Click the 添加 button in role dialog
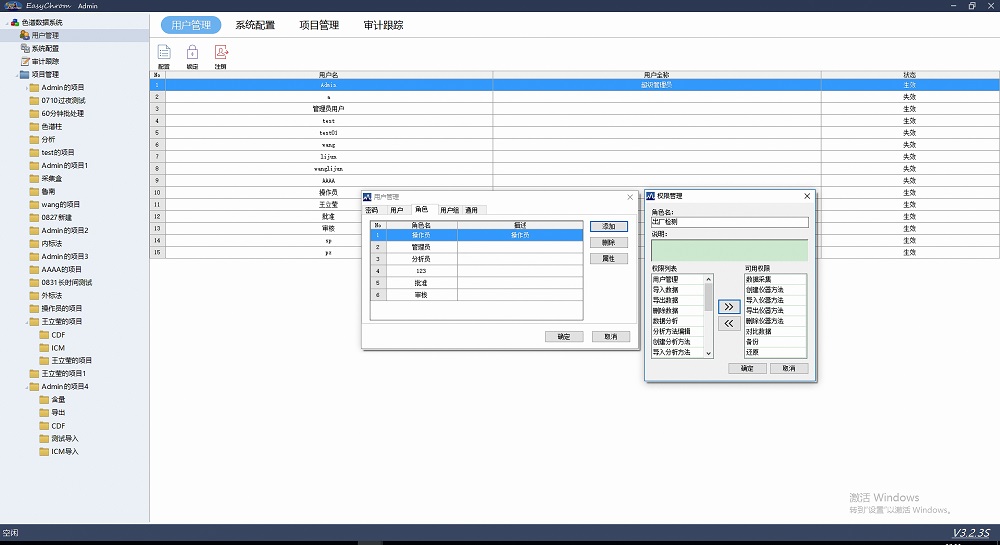Screen dimensions: 1000x545 click(608, 226)
